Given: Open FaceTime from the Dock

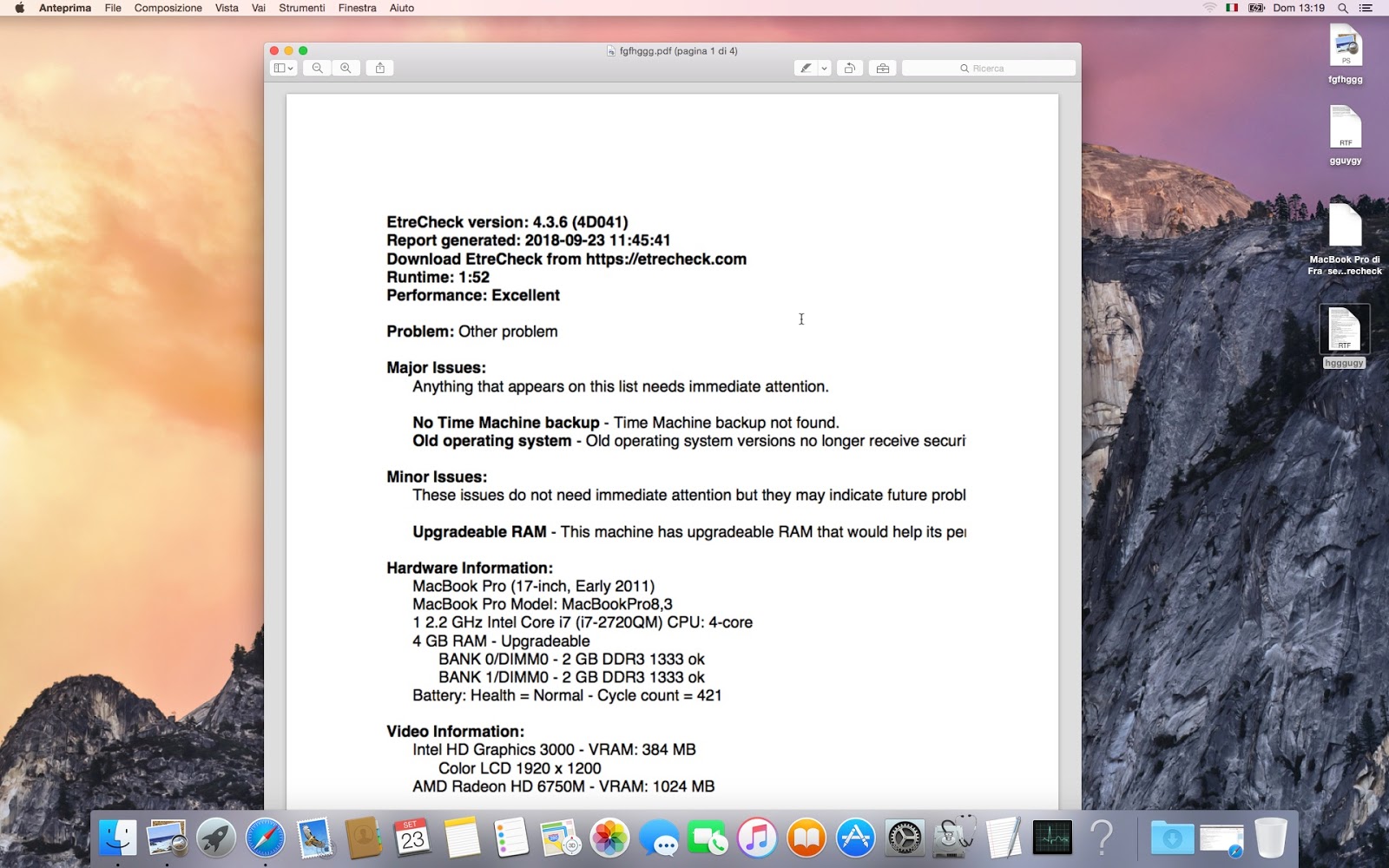Looking at the screenshot, I should [708, 838].
